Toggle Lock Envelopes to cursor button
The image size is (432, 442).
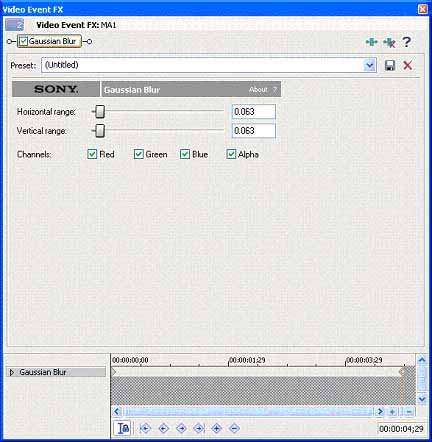123,428
